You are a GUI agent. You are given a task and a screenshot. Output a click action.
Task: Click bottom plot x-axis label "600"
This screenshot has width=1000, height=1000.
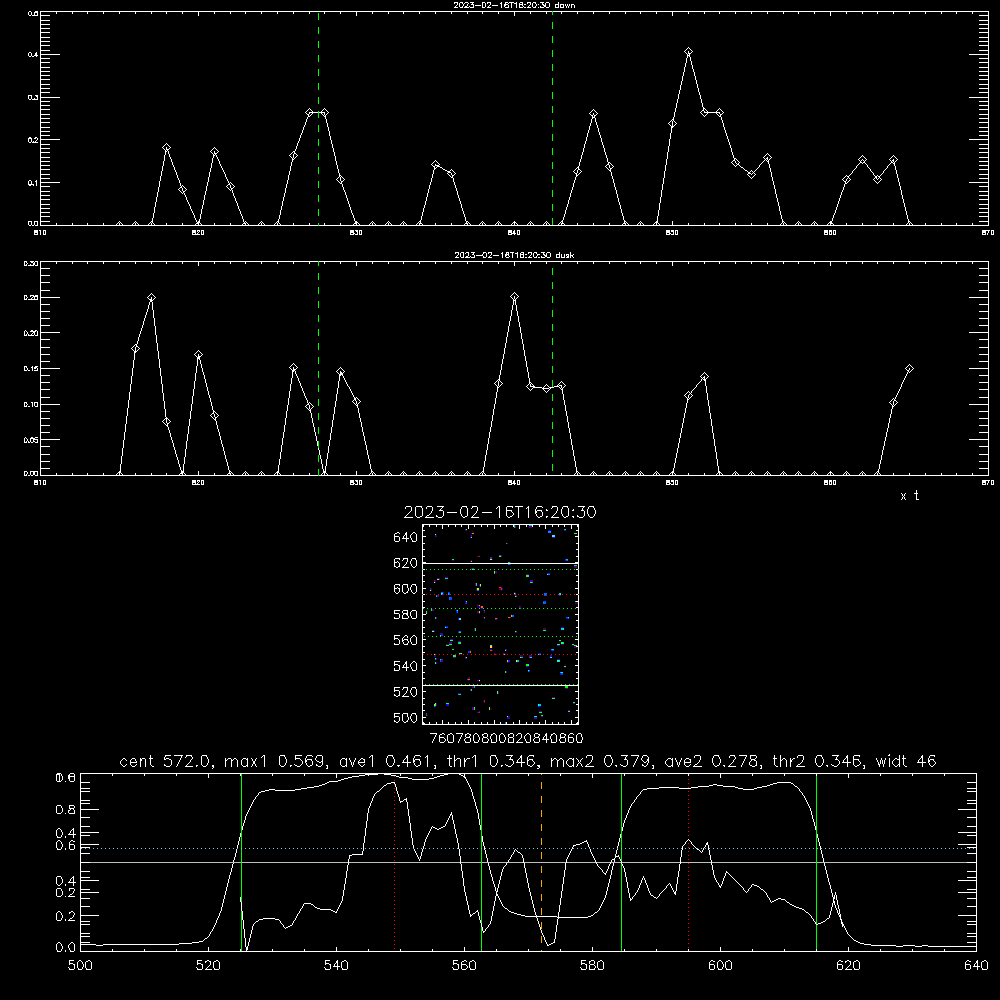720,966
